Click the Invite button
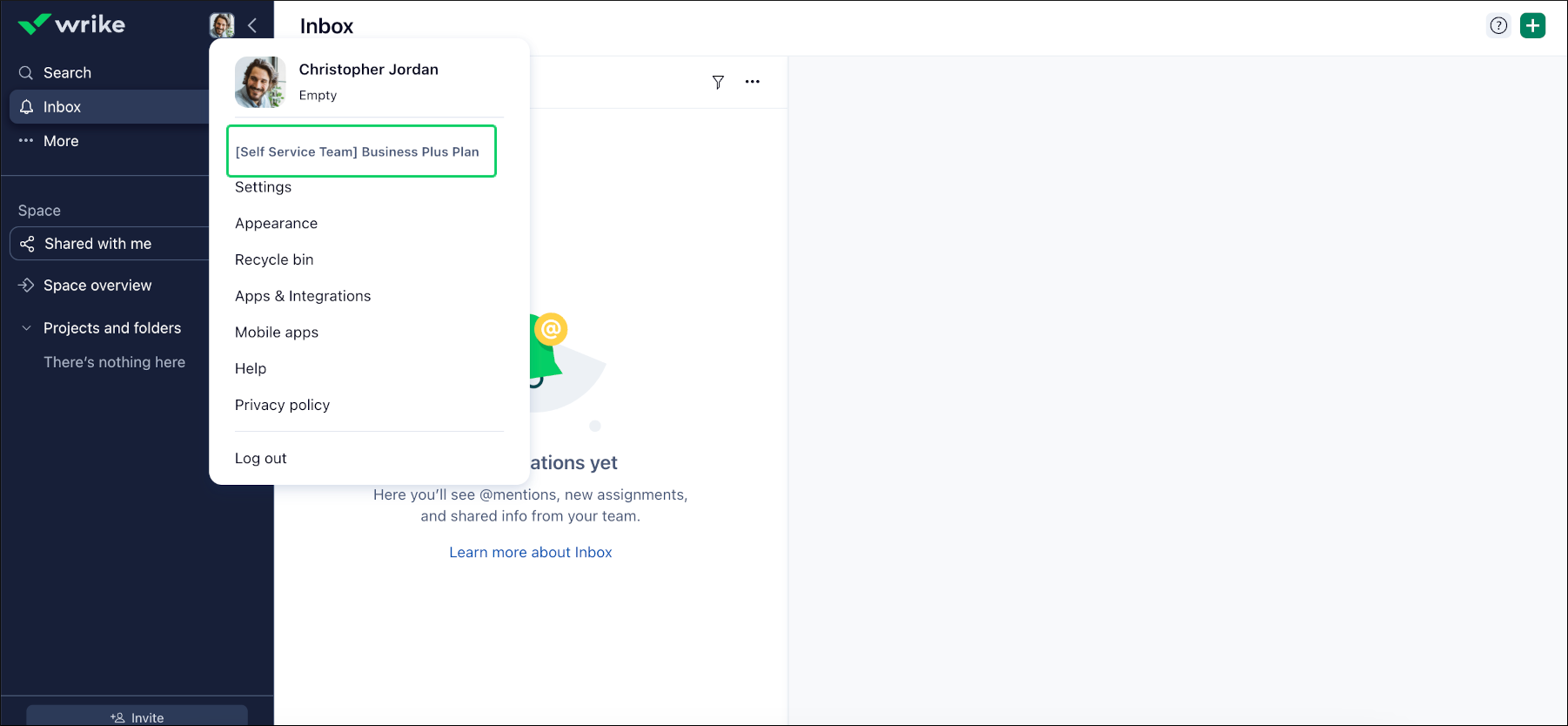Image resolution: width=1568 pixels, height=726 pixels. pos(137,717)
